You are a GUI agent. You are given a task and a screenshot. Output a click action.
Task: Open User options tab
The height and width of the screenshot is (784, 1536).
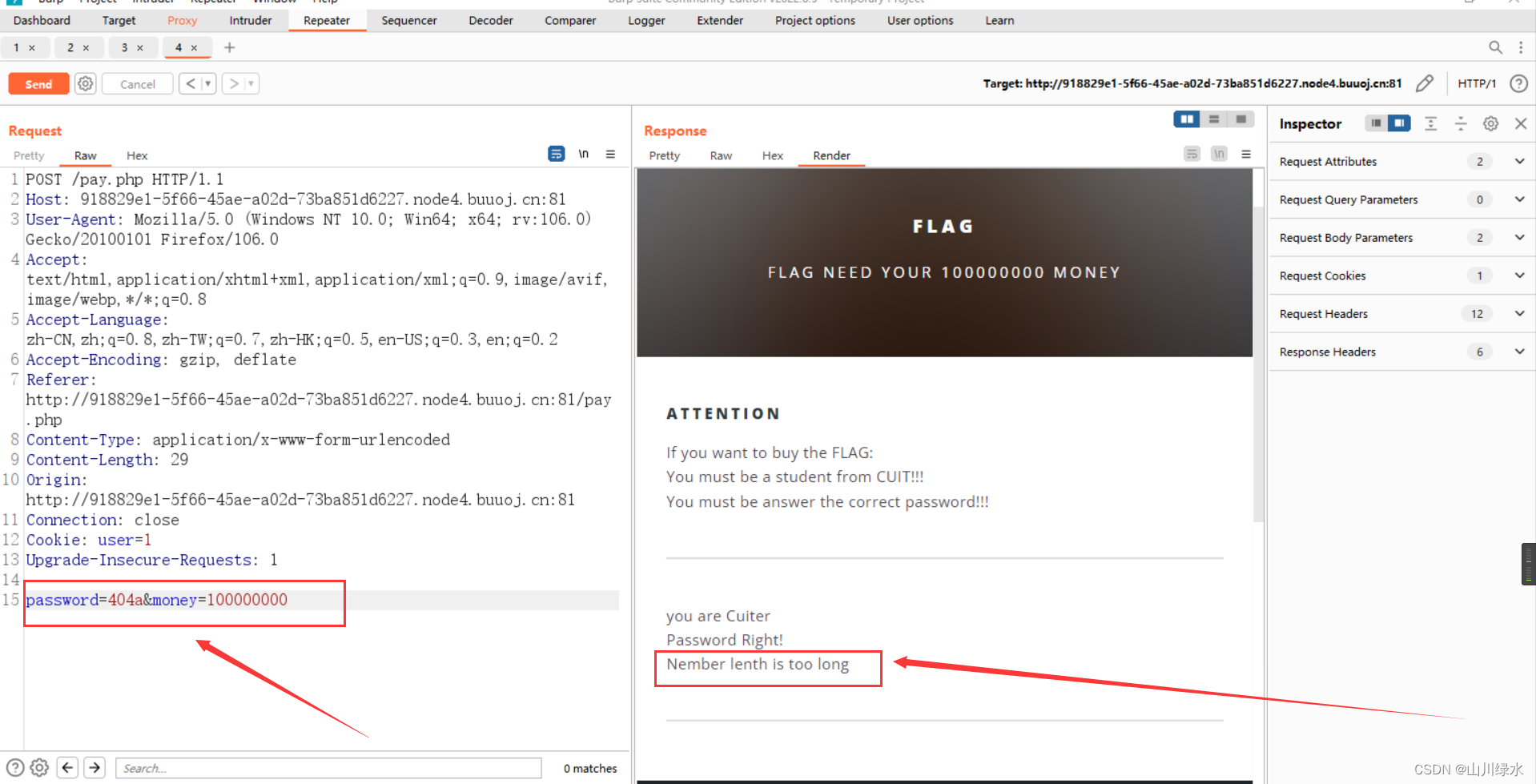[920, 20]
